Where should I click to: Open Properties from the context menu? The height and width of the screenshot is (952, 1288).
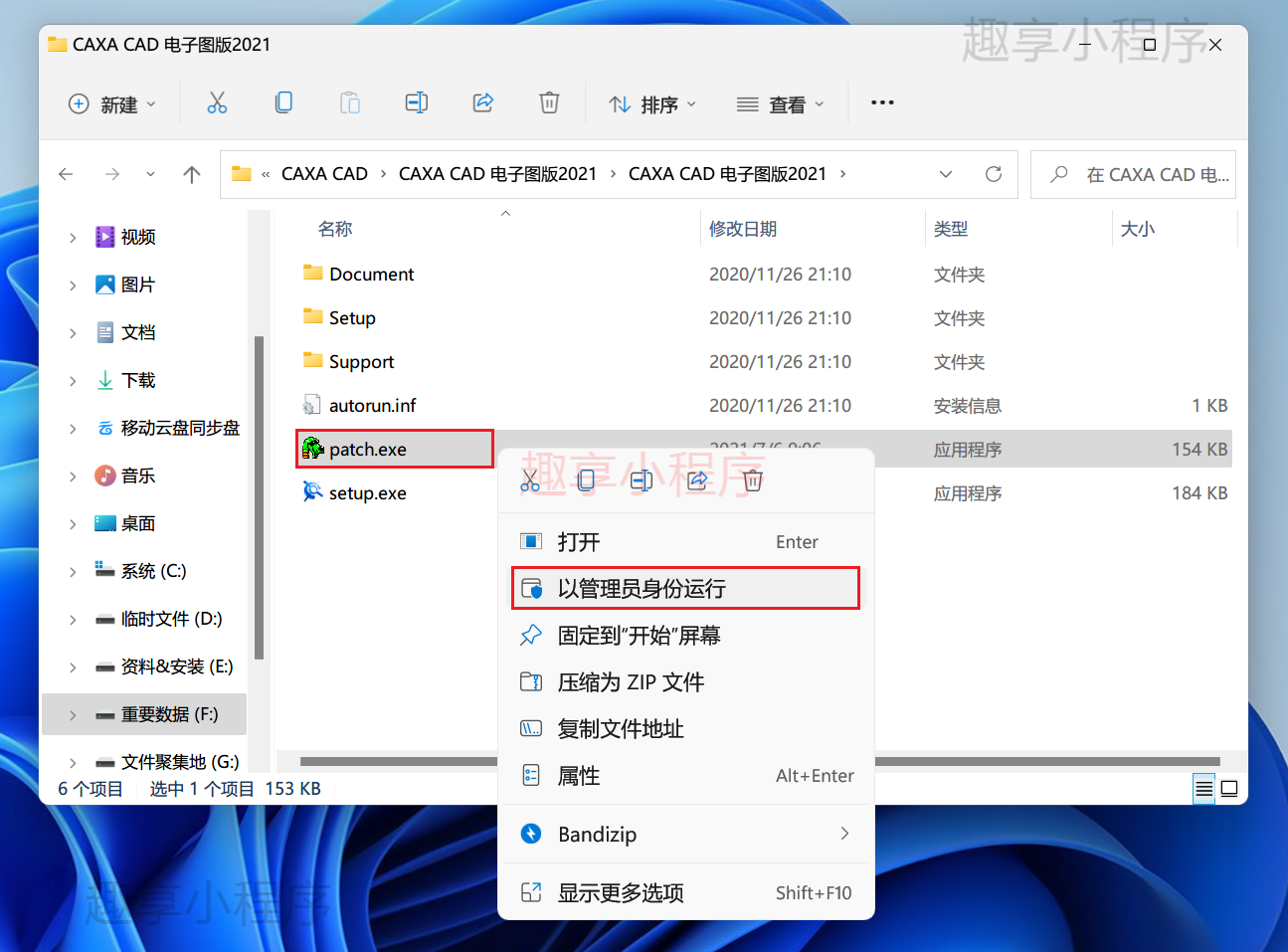click(686, 775)
